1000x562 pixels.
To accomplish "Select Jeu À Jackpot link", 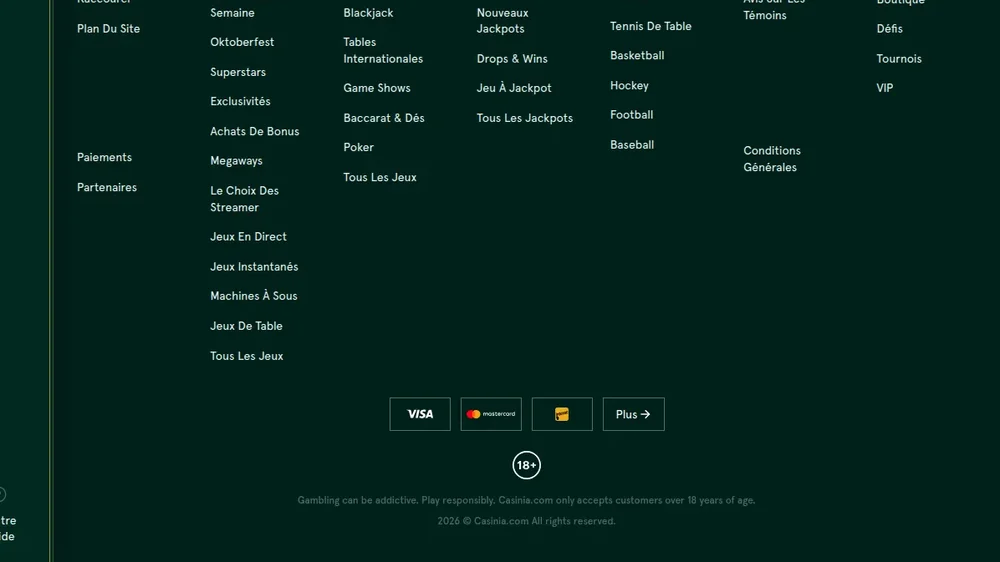I will 514,88.
